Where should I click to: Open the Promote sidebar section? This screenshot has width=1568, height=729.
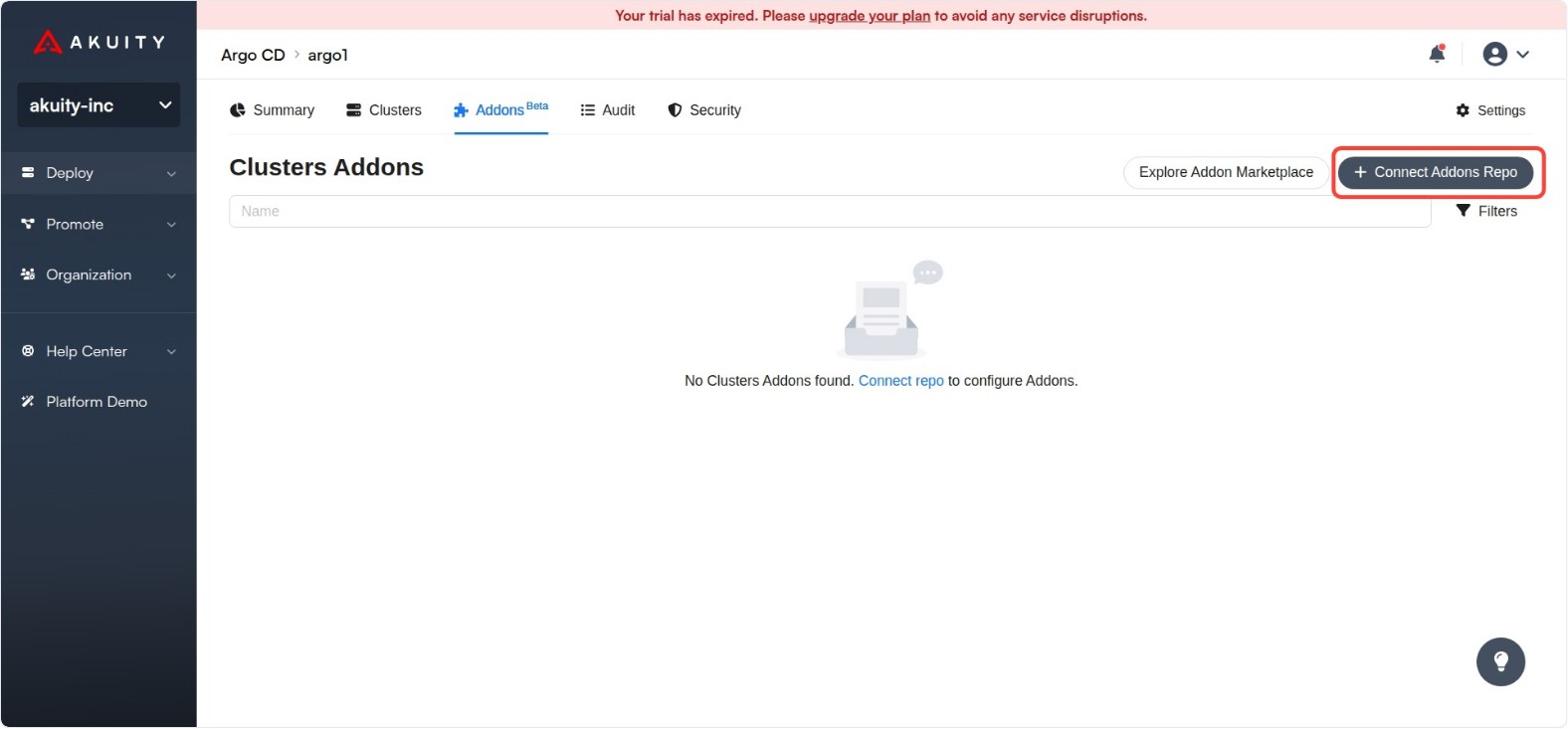98,225
